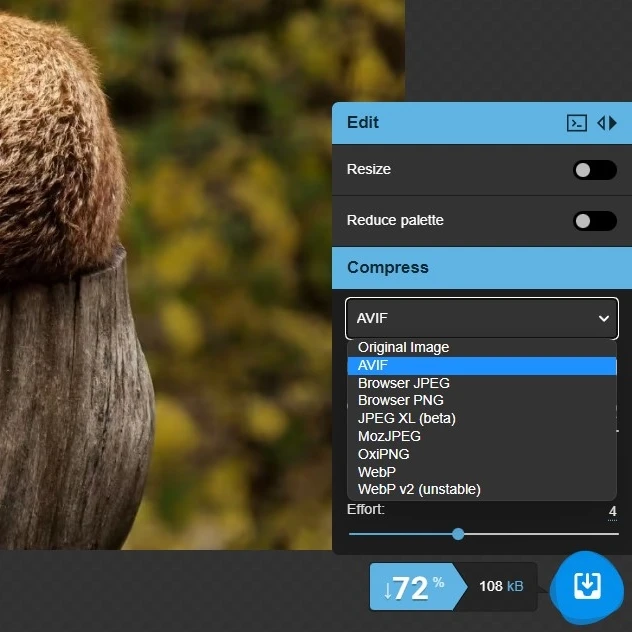Click the 72% size reduction badge
The image size is (632, 632).
coord(413,587)
